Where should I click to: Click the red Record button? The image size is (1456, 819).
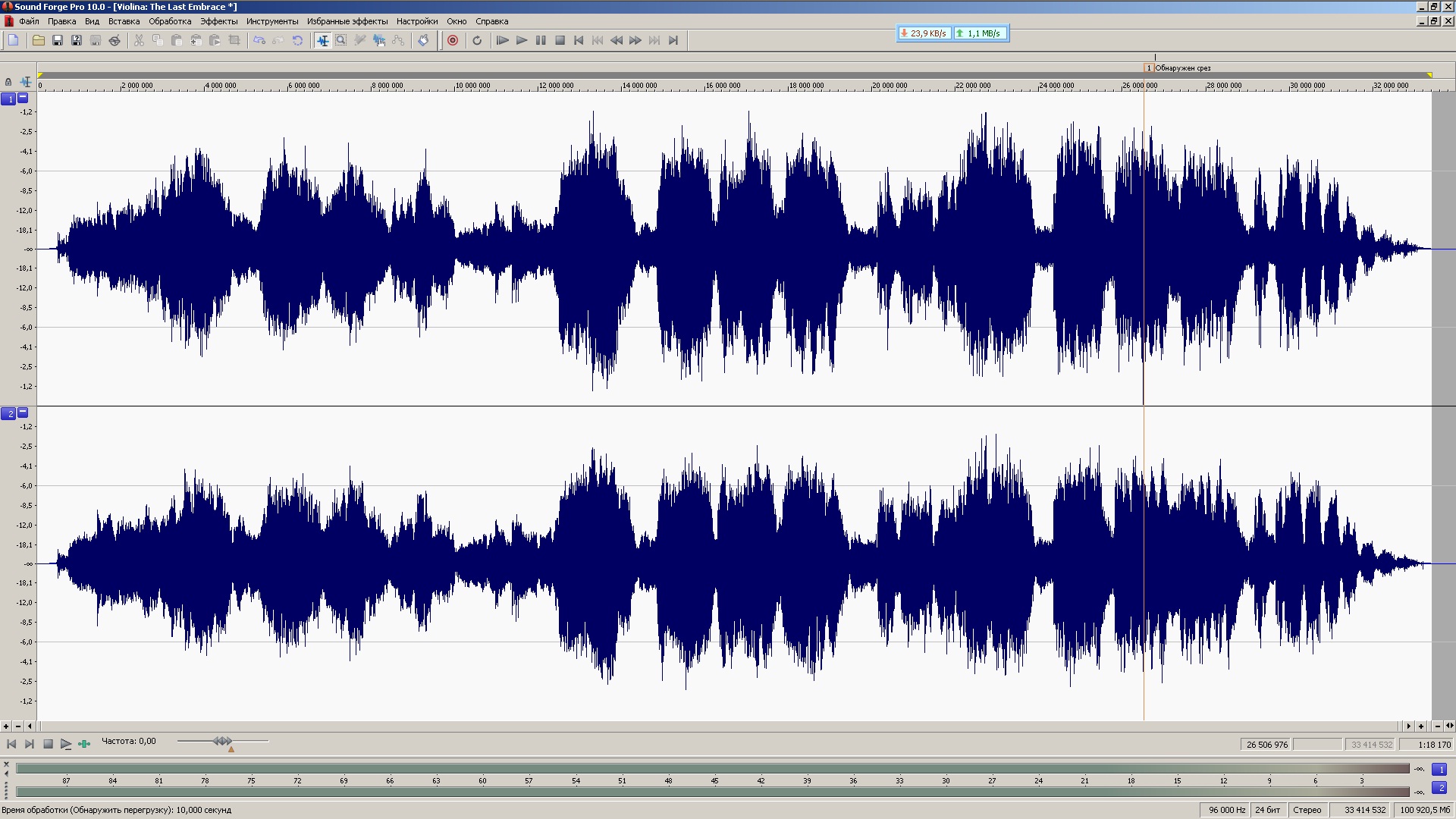(x=453, y=40)
